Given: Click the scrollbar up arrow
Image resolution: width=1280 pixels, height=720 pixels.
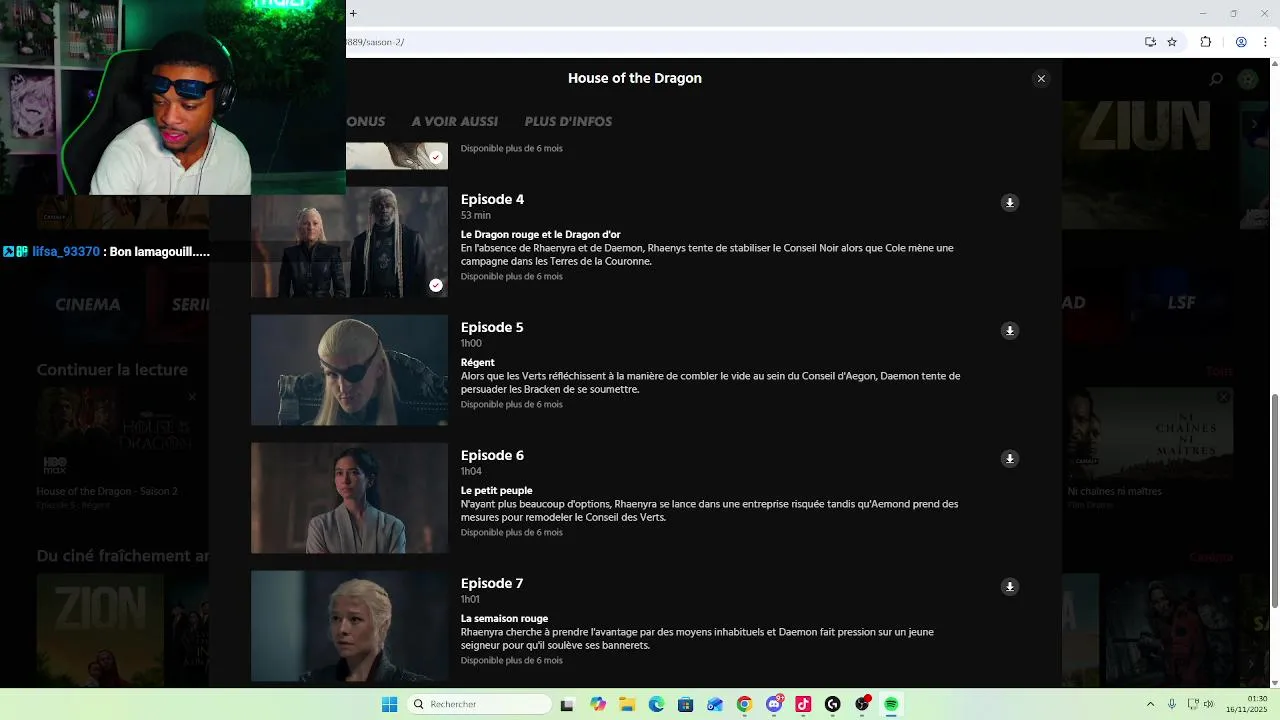Looking at the screenshot, I should click(1274, 63).
